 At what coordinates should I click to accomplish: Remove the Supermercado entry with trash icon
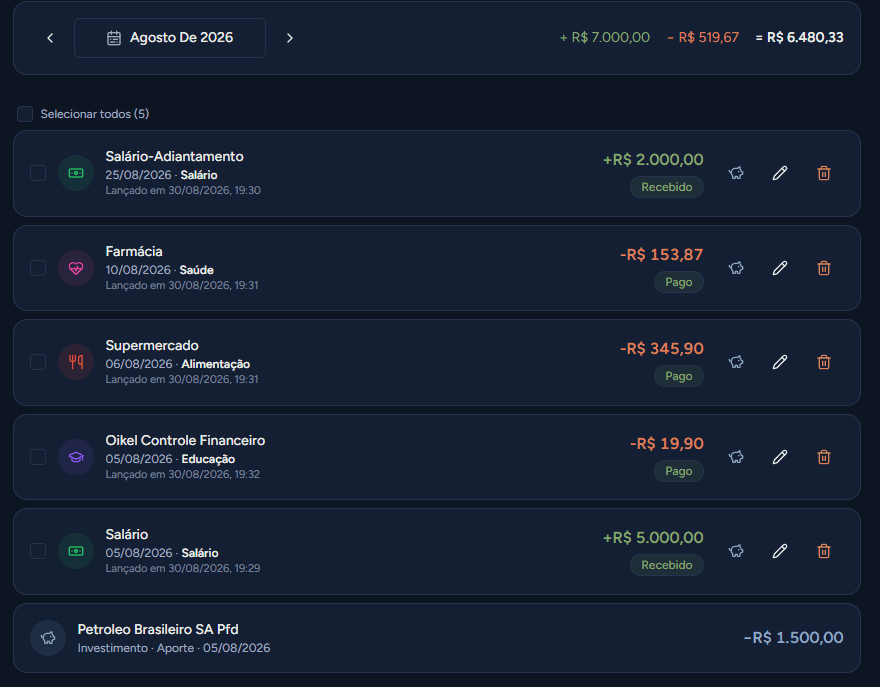click(x=824, y=362)
